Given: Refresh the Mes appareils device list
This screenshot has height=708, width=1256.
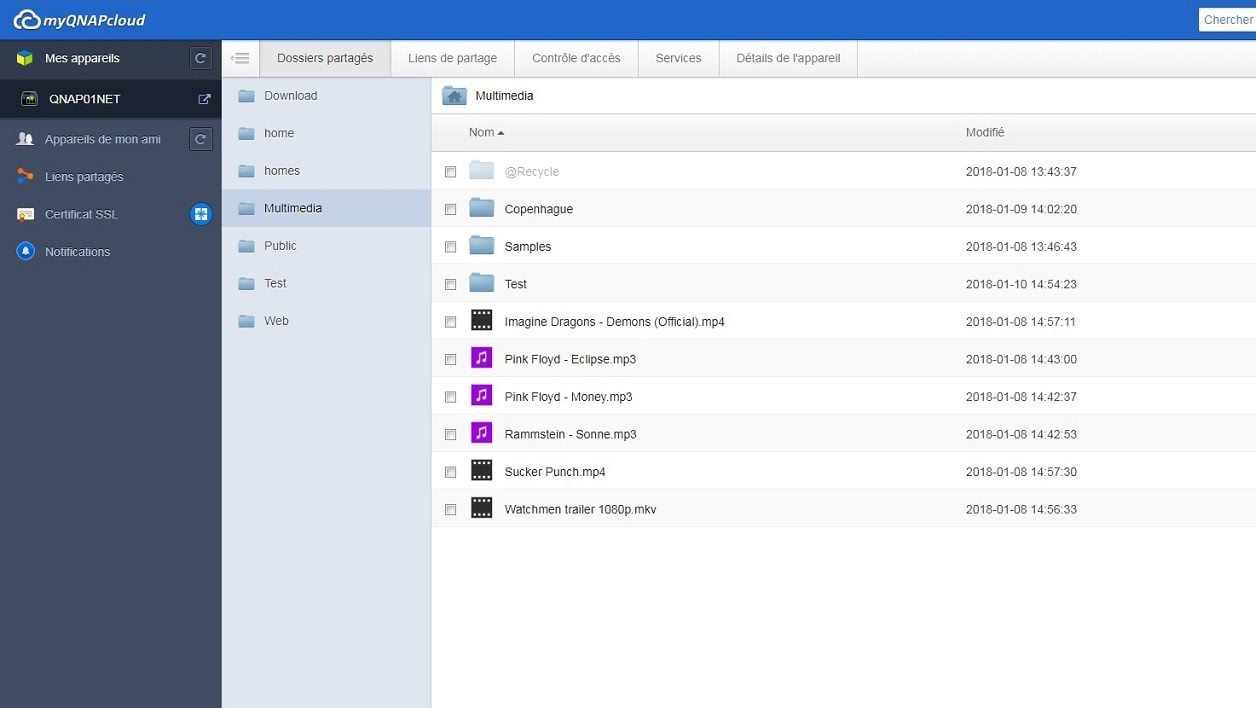Looking at the screenshot, I should click(201, 58).
